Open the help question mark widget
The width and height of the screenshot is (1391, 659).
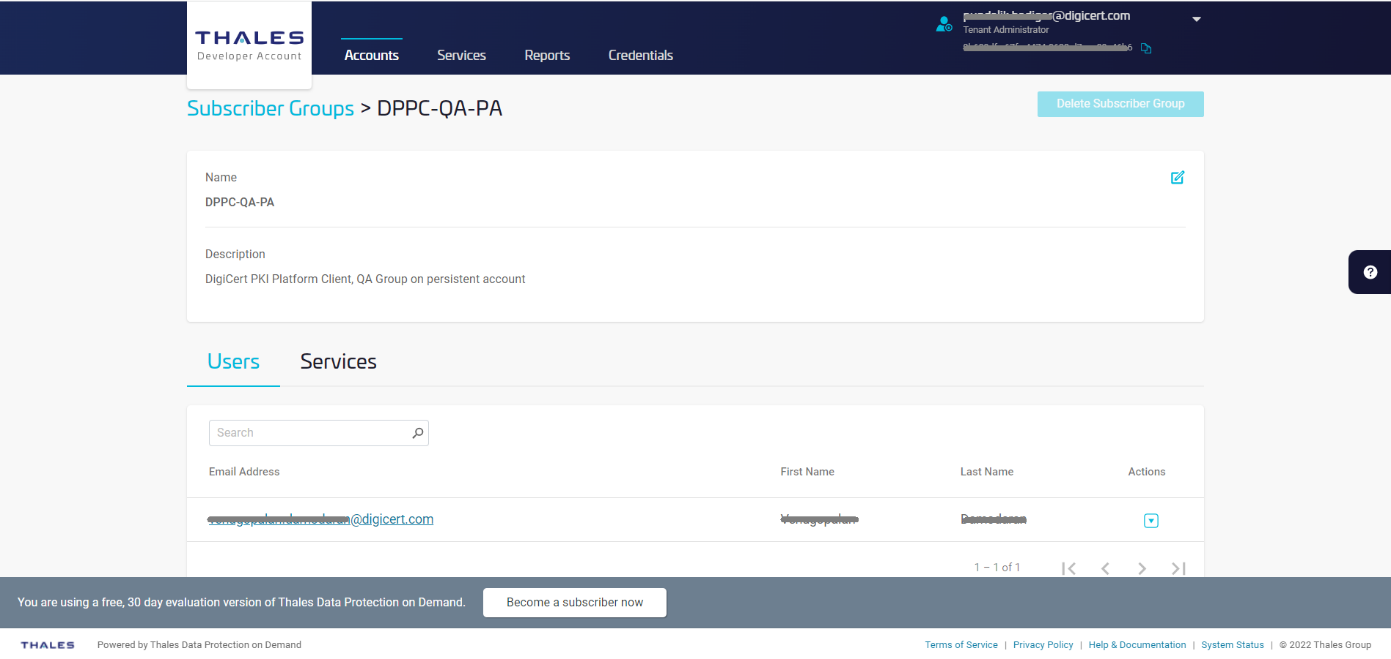pos(1370,272)
